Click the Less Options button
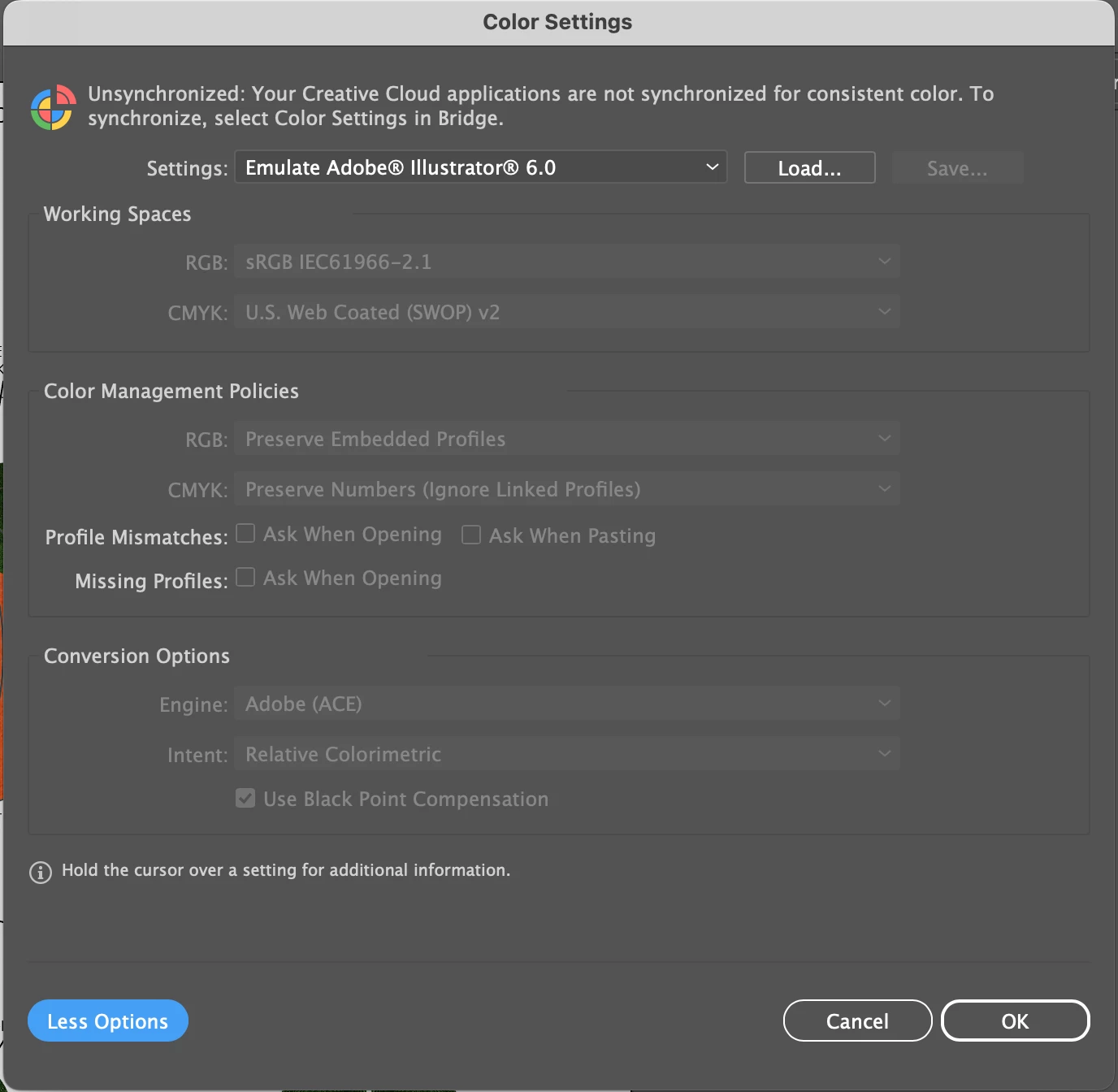The height and width of the screenshot is (1092, 1118). pos(108,1020)
